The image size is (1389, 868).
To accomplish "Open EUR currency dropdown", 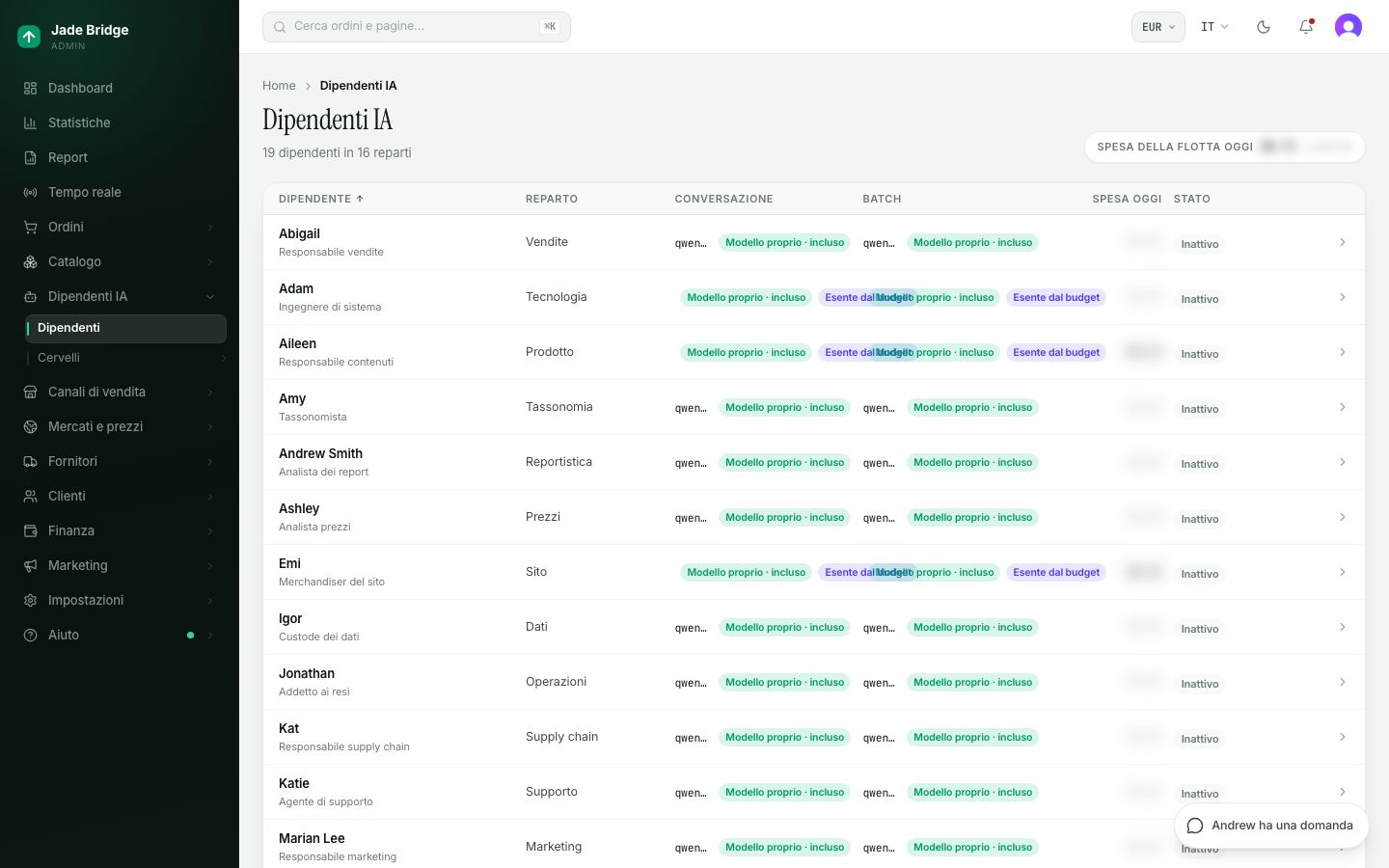I will click(x=1157, y=27).
